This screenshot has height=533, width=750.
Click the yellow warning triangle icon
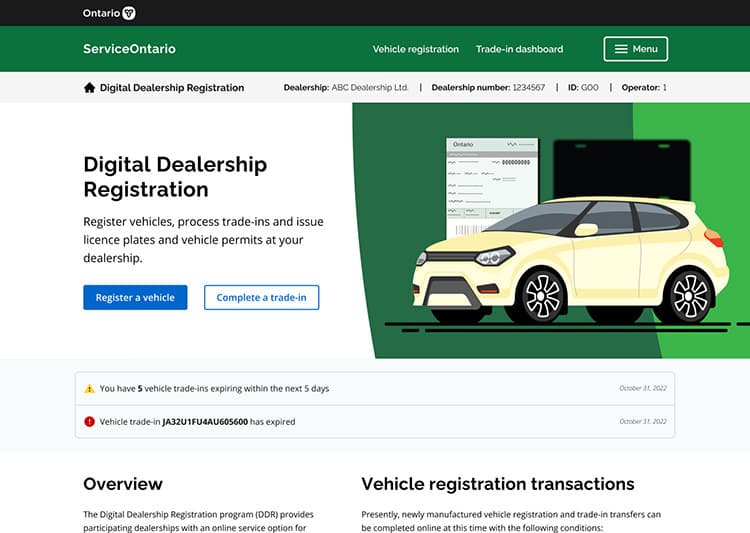[x=89, y=389]
